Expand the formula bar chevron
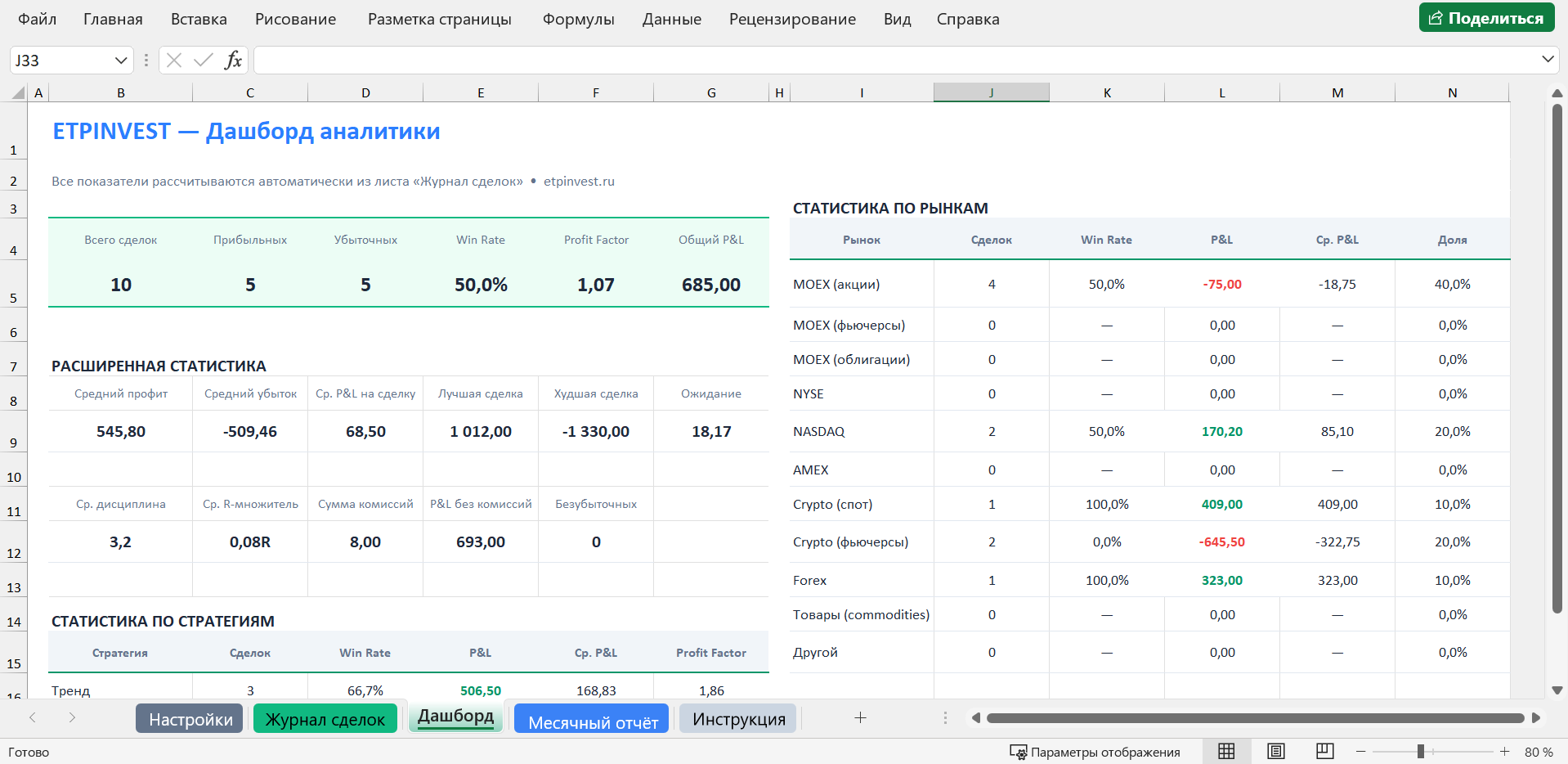1568x764 pixels. click(x=1548, y=59)
